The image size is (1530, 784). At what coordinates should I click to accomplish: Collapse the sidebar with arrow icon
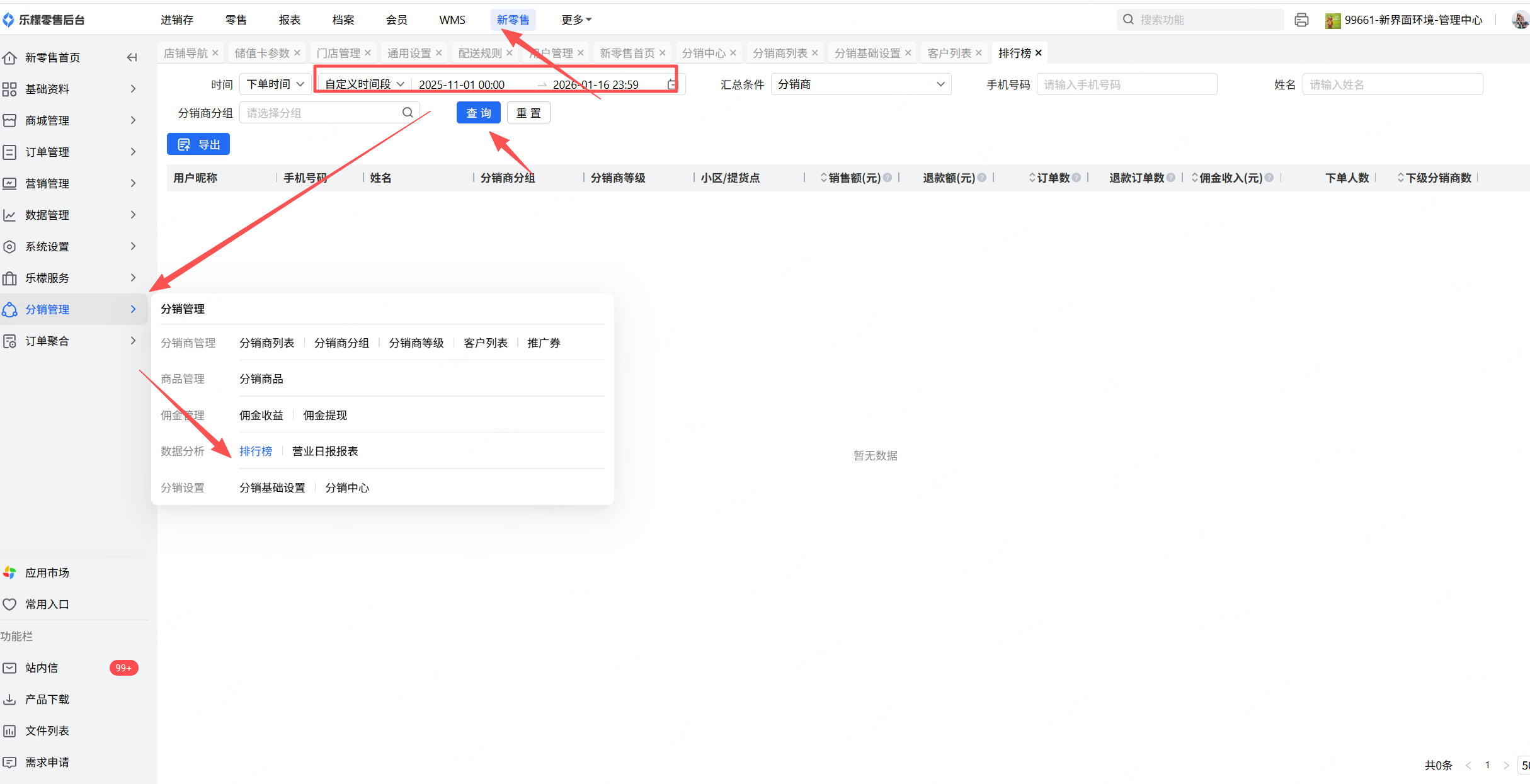click(x=132, y=57)
